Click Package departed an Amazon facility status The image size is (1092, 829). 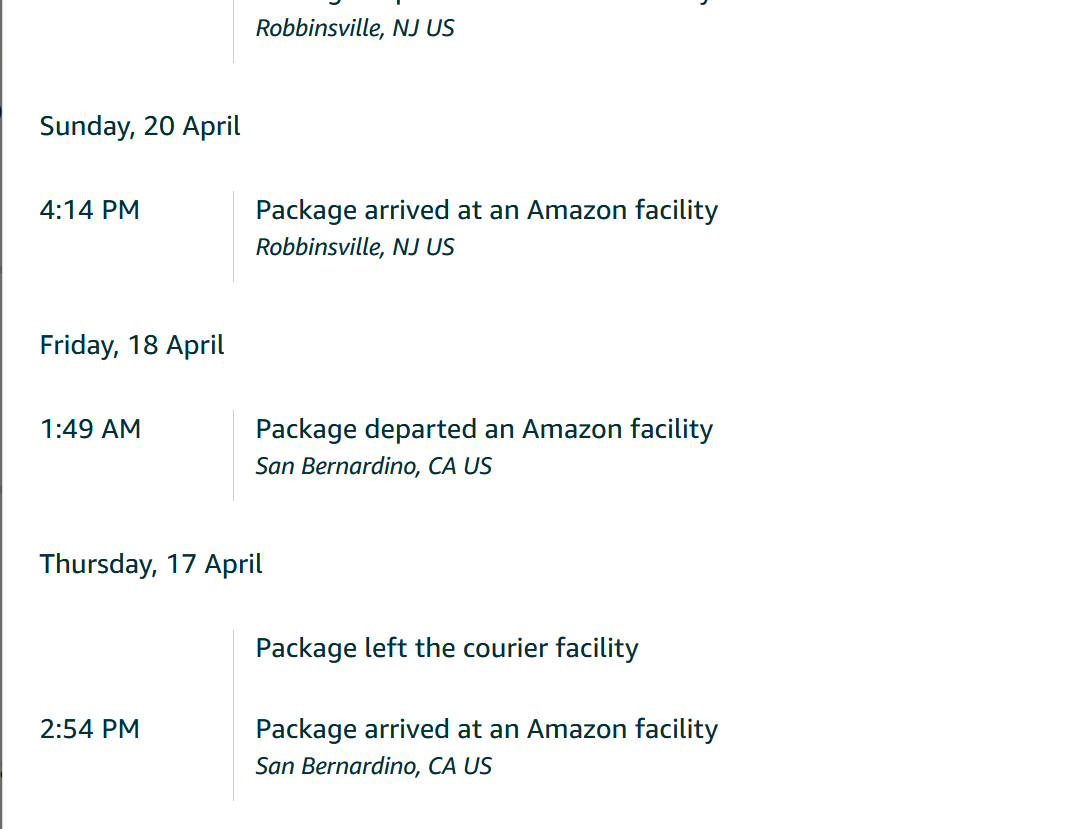coord(484,429)
